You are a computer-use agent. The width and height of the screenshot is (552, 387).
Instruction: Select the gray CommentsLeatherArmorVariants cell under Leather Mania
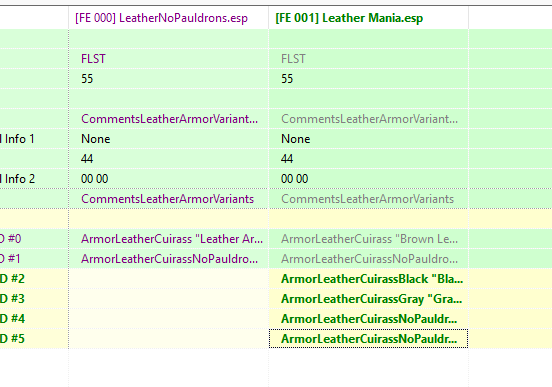pyautogui.click(x=368, y=199)
